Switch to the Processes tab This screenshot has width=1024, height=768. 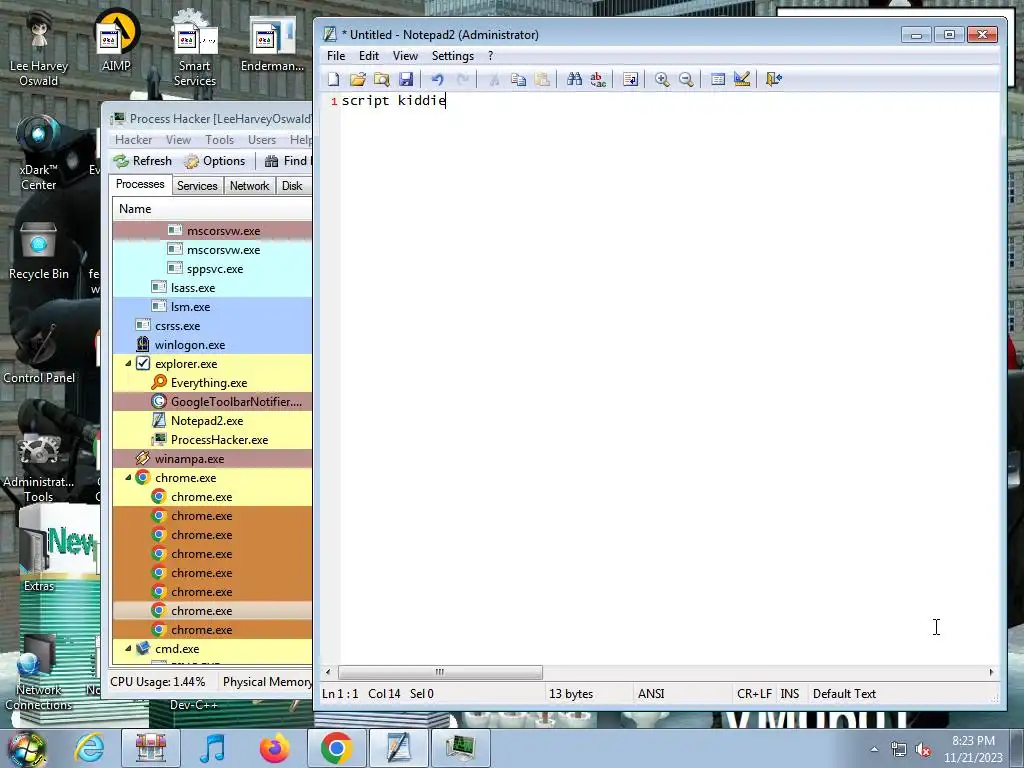(x=140, y=184)
